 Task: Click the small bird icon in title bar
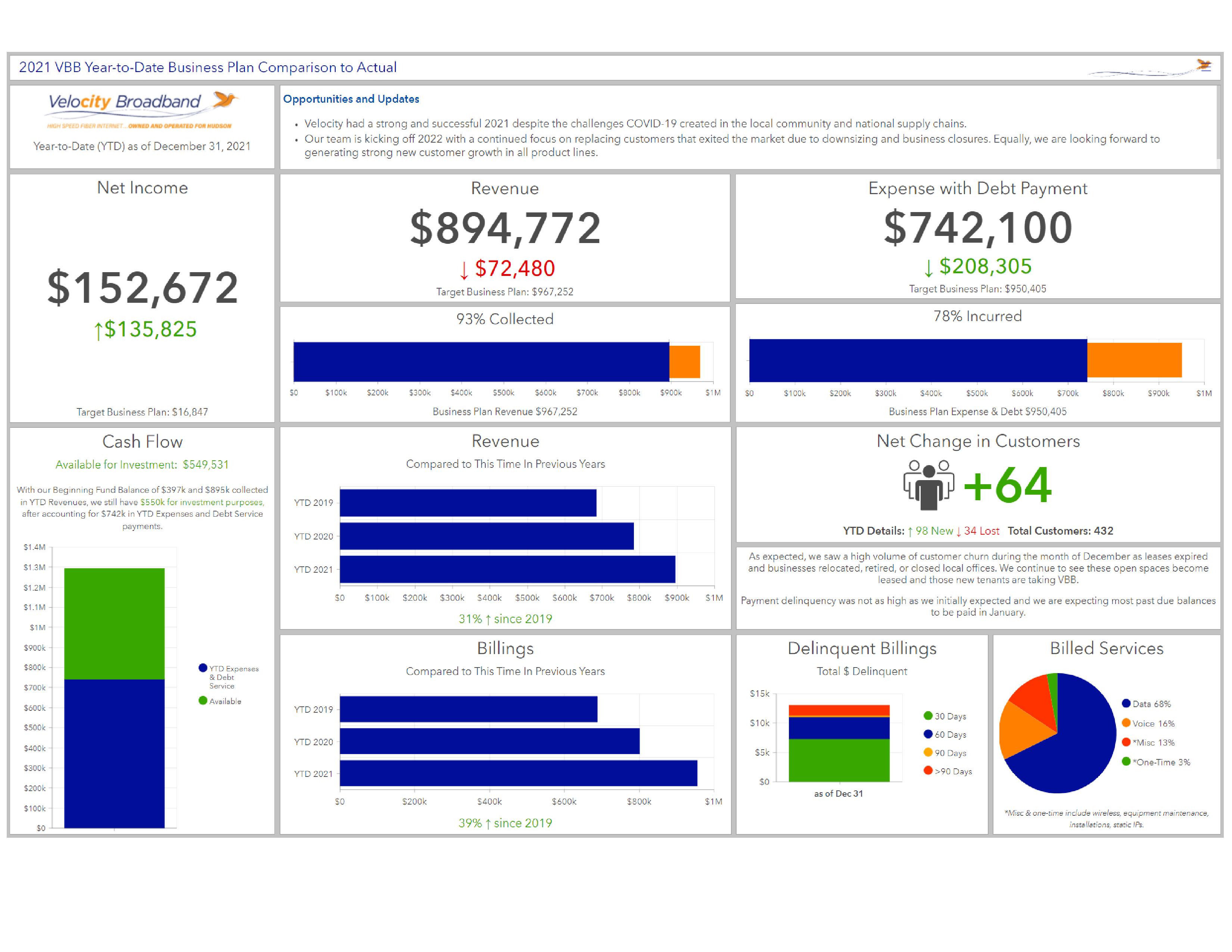coord(1204,66)
